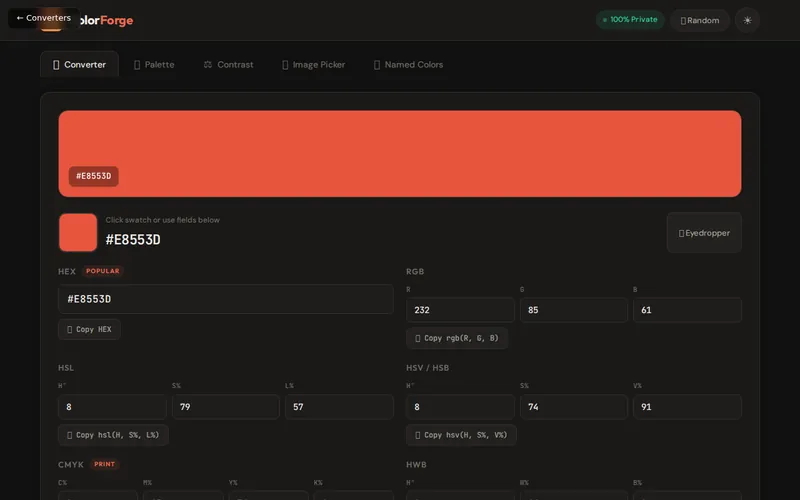Viewport: 800px width, 500px height.
Task: Open the Contrast tab
Action: [229, 65]
